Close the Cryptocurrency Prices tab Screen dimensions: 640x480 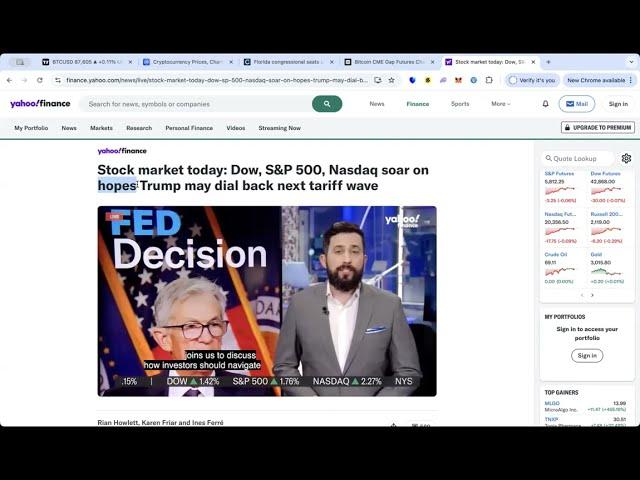[x=231, y=62]
